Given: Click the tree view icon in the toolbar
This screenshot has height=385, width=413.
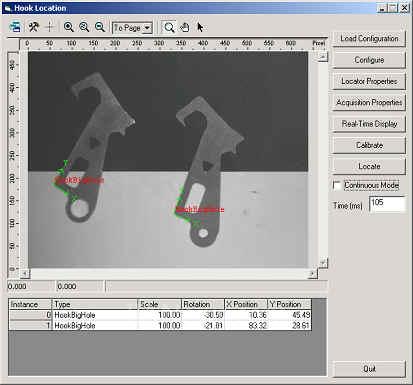Looking at the screenshot, I should pyautogui.click(x=15, y=27).
